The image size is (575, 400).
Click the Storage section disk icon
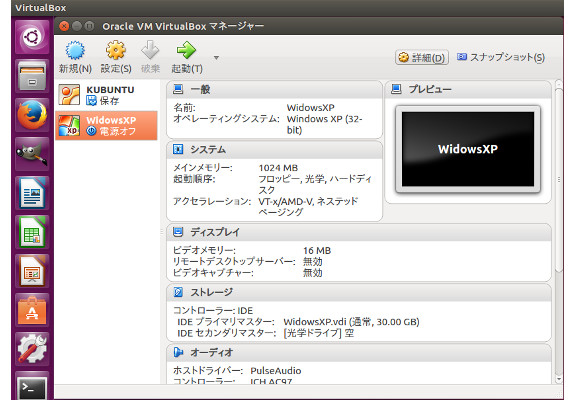point(178,292)
